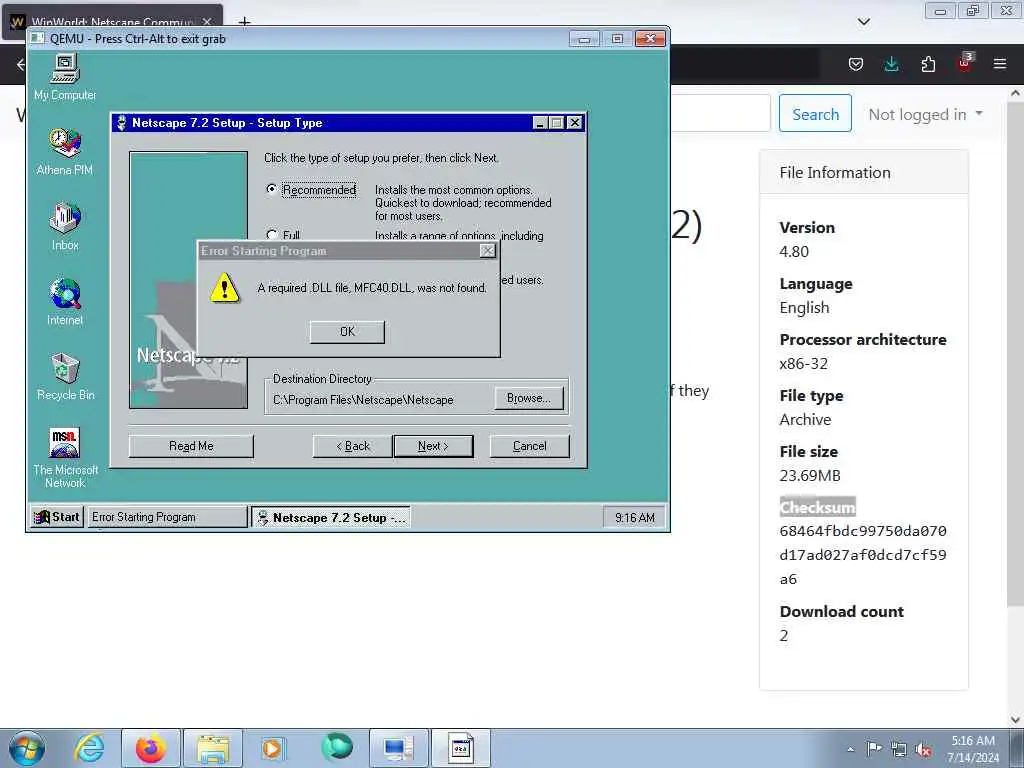Viewport: 1024px width, 768px height.
Task: Click the Firefox back arrow
Action: click(20, 64)
